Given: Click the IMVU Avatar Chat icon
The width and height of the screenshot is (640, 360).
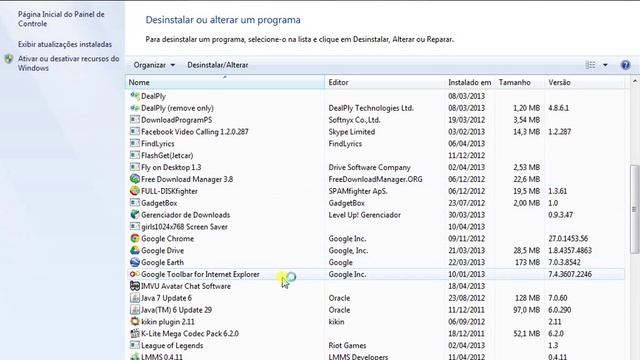Looking at the screenshot, I should coord(135,286).
